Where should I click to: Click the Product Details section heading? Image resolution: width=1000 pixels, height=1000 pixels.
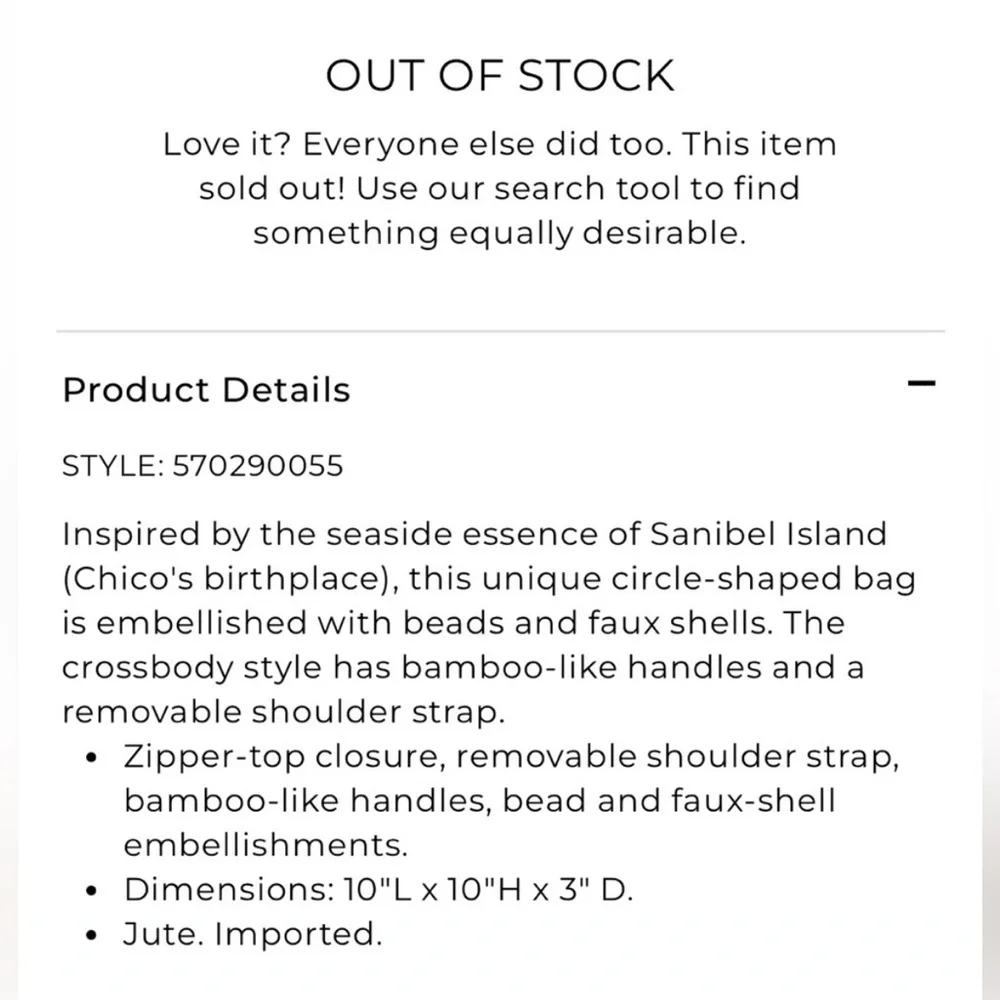(x=206, y=390)
